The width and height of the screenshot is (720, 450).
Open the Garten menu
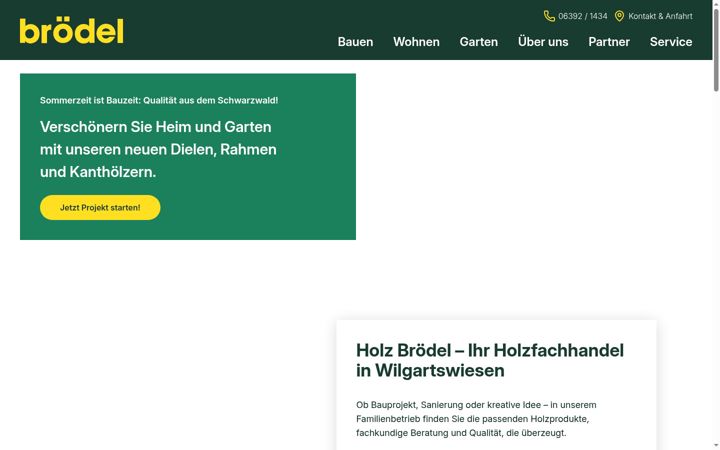pos(478,42)
